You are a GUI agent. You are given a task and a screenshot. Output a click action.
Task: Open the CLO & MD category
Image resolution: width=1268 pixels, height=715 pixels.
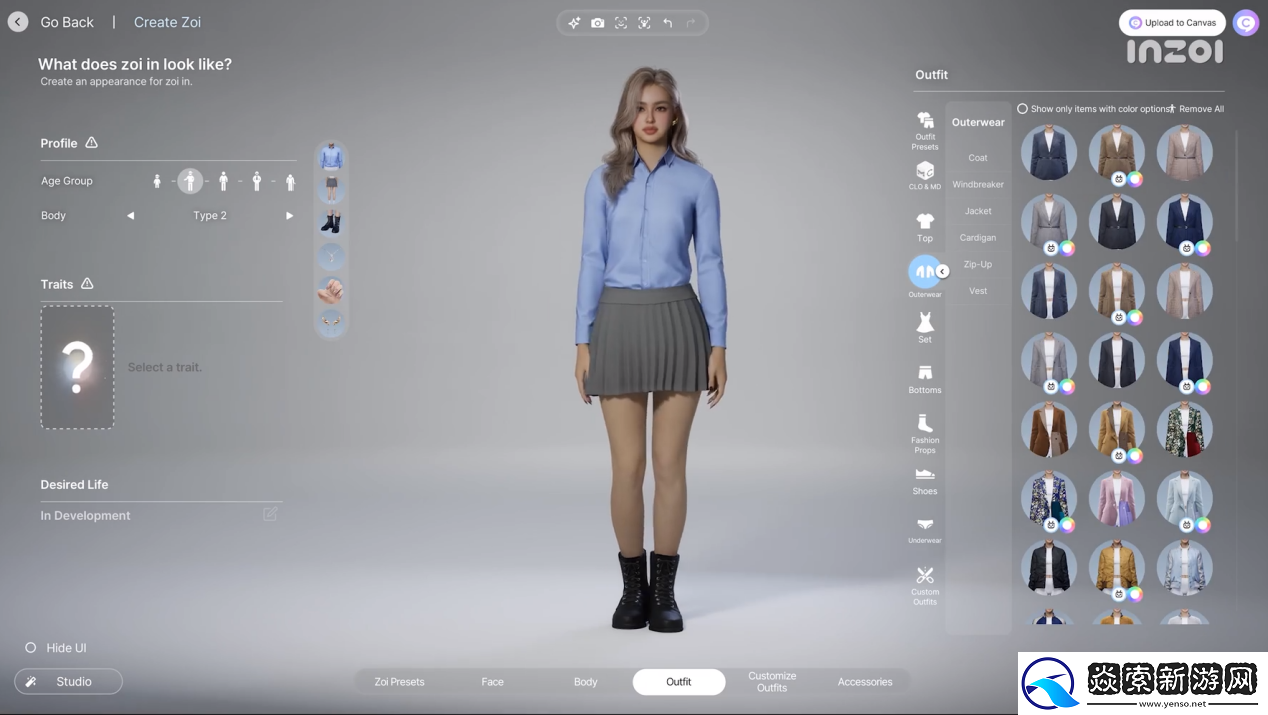coord(925,175)
